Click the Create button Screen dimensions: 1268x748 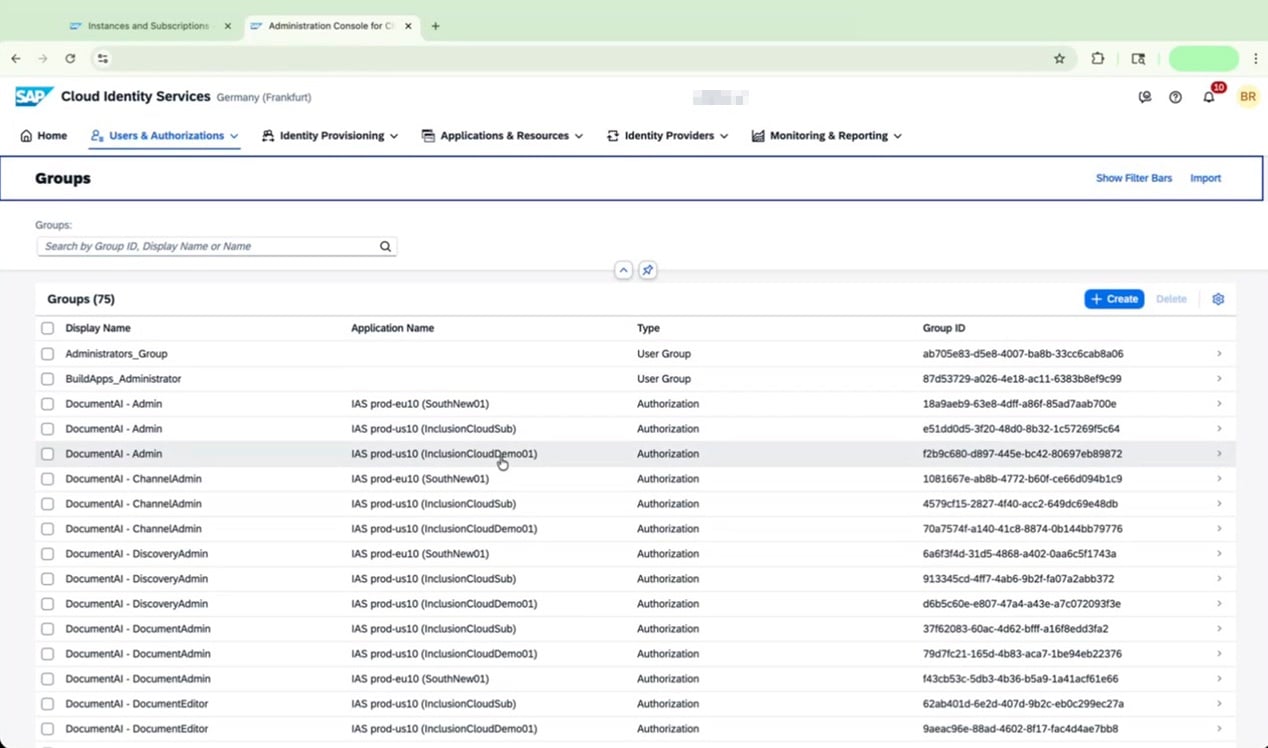pyautogui.click(x=1114, y=299)
